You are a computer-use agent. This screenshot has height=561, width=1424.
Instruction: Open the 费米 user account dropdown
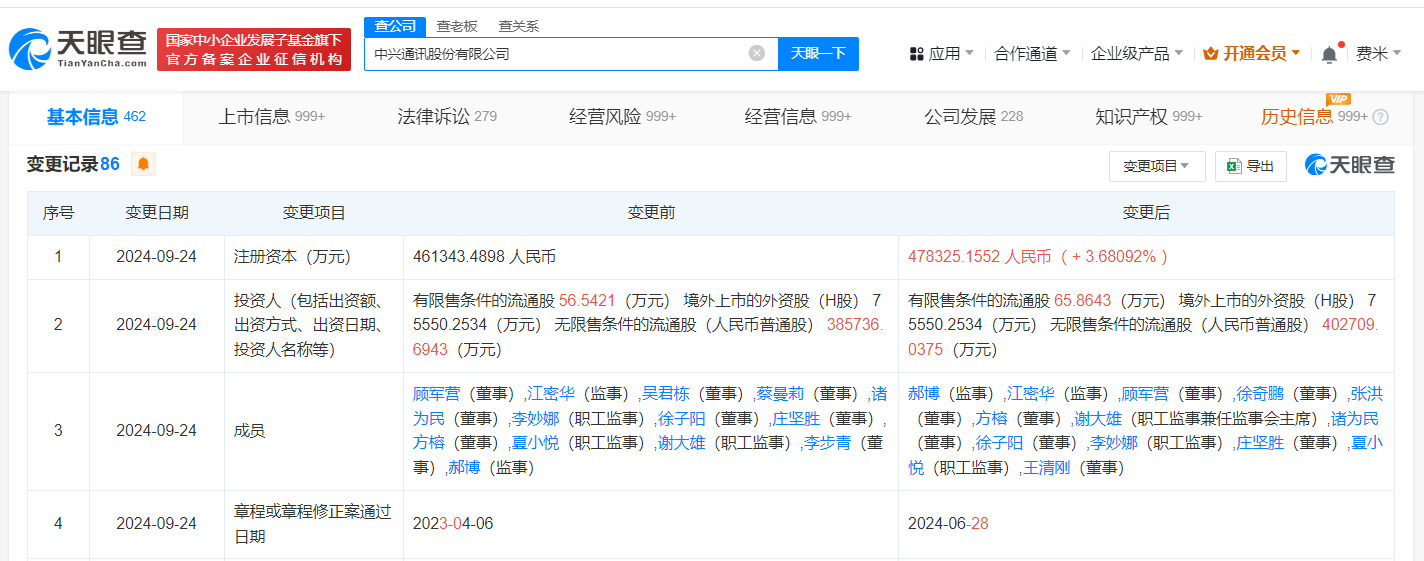coord(1378,54)
